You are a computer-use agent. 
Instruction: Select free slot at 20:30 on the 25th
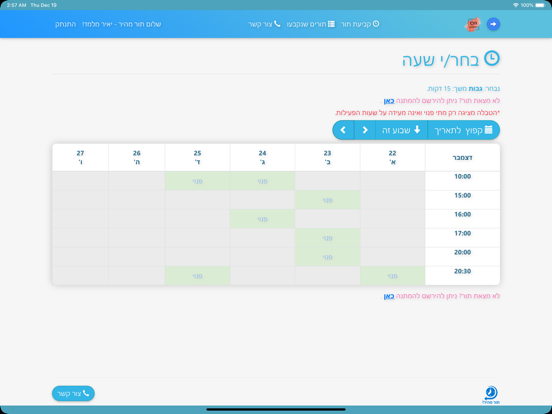pos(197,276)
